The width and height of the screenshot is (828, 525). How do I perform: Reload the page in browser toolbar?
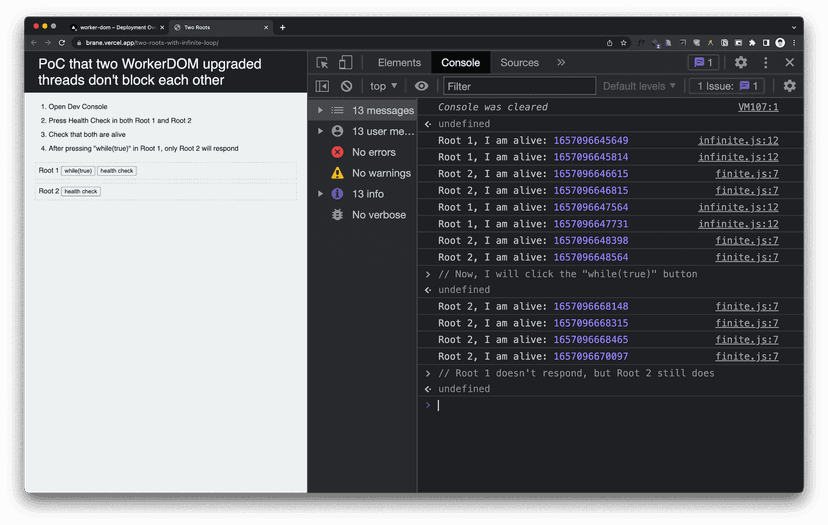[62, 43]
